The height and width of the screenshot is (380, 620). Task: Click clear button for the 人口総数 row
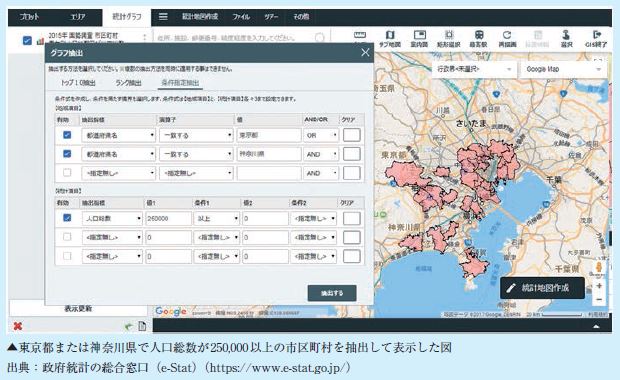pyautogui.click(x=352, y=218)
